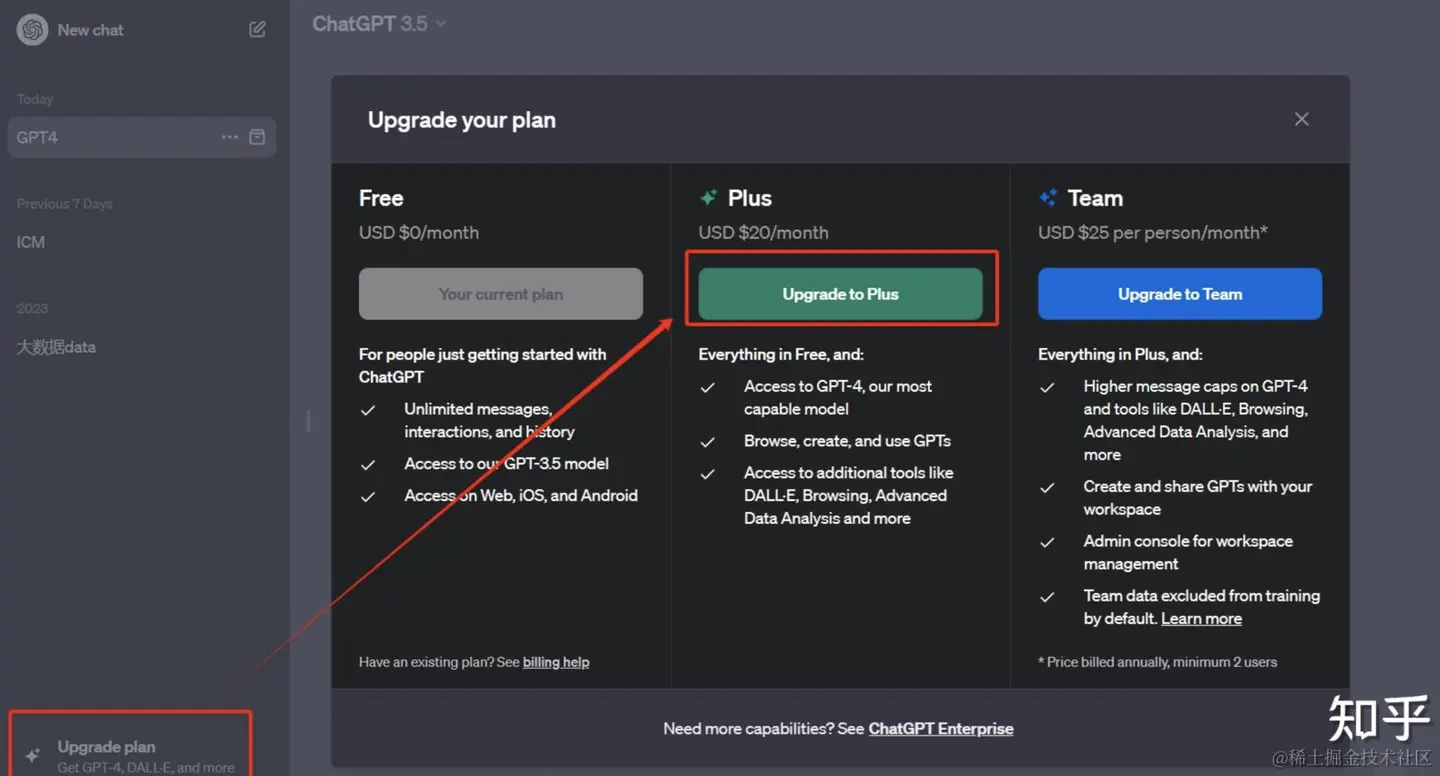Viewport: 1440px width, 776px height.
Task: Close the Upgrade your plan dialog
Action: (x=1301, y=119)
